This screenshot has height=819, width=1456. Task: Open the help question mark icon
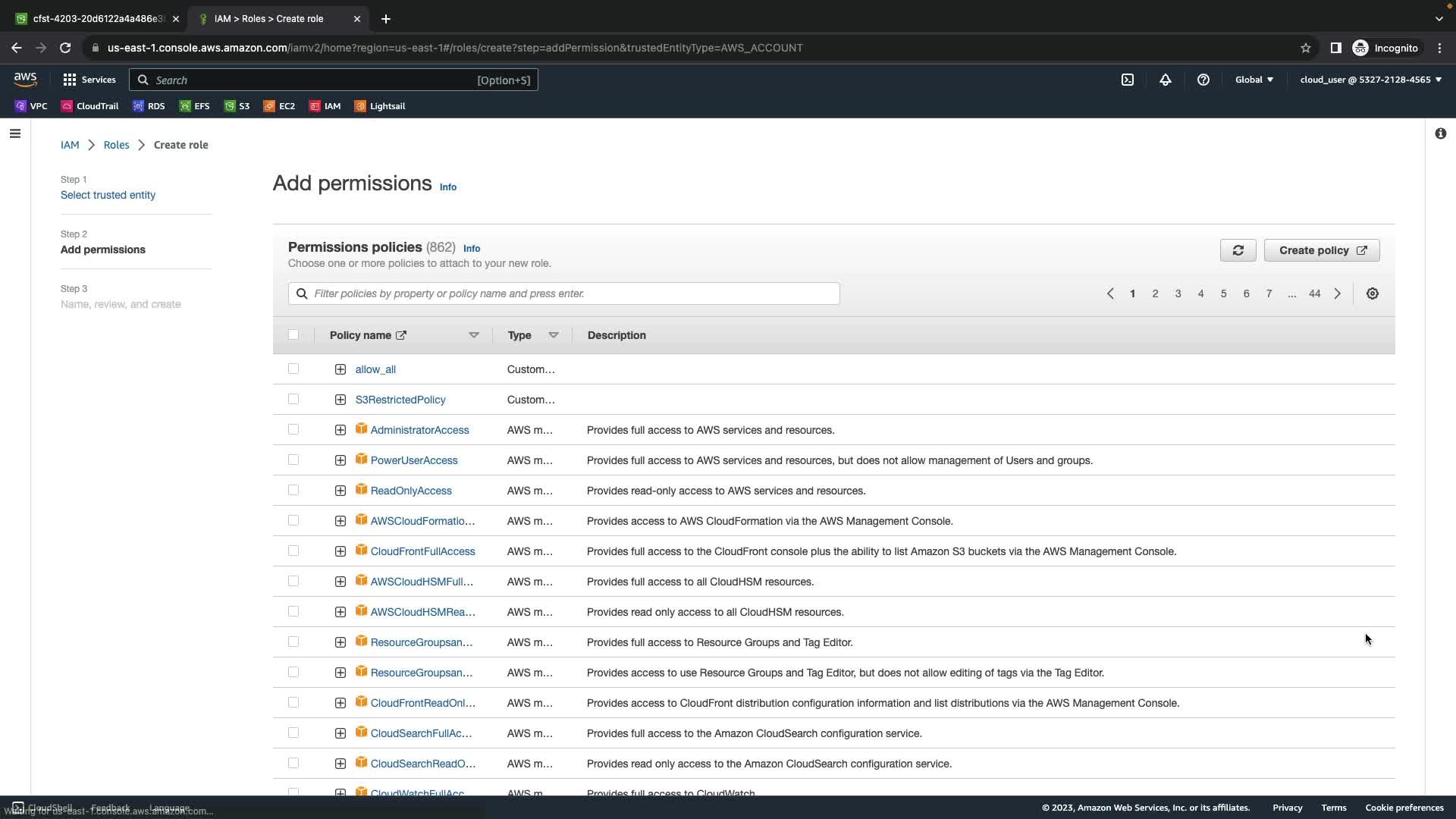coord(1203,80)
